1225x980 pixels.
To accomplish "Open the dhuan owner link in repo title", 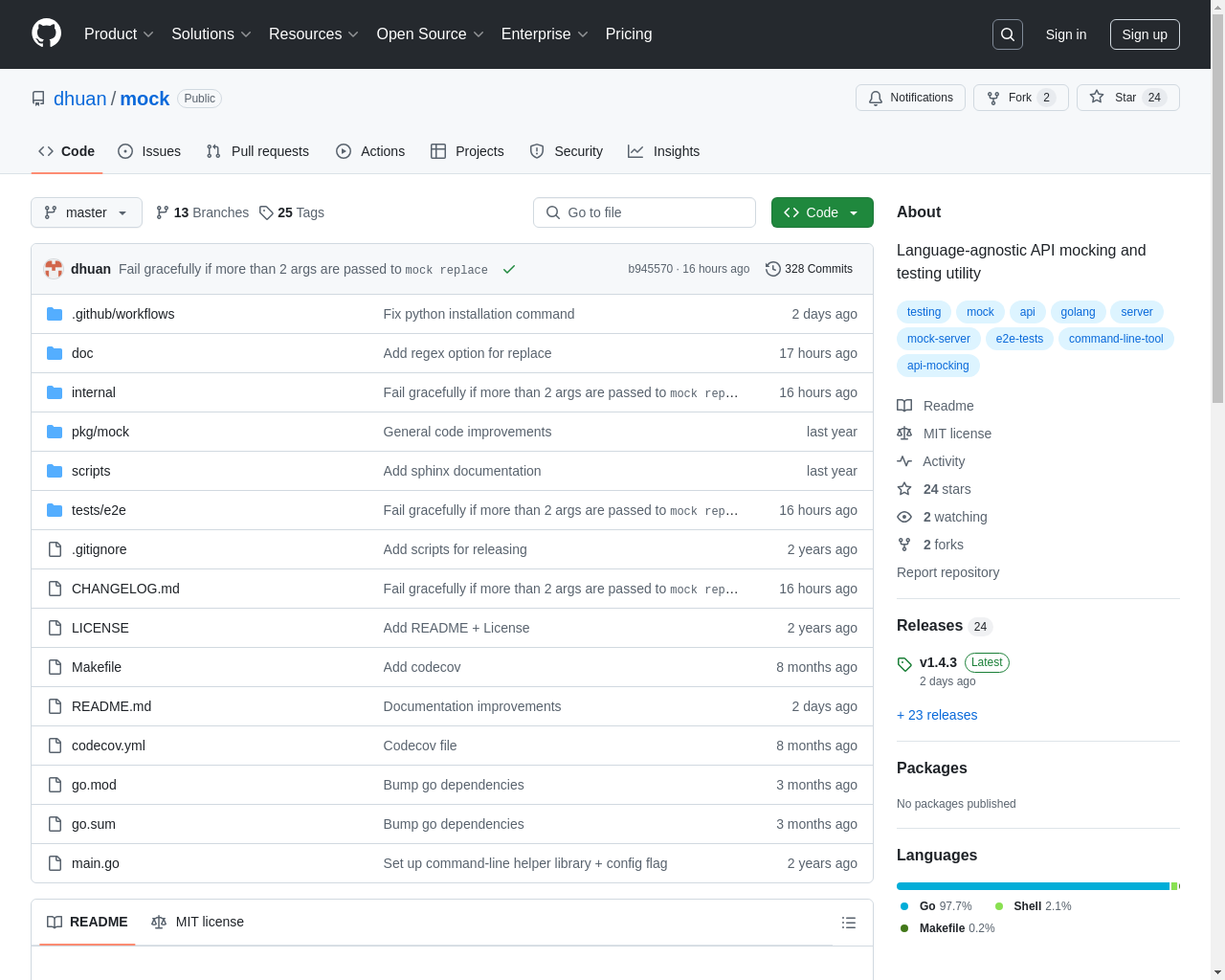I will (x=80, y=99).
